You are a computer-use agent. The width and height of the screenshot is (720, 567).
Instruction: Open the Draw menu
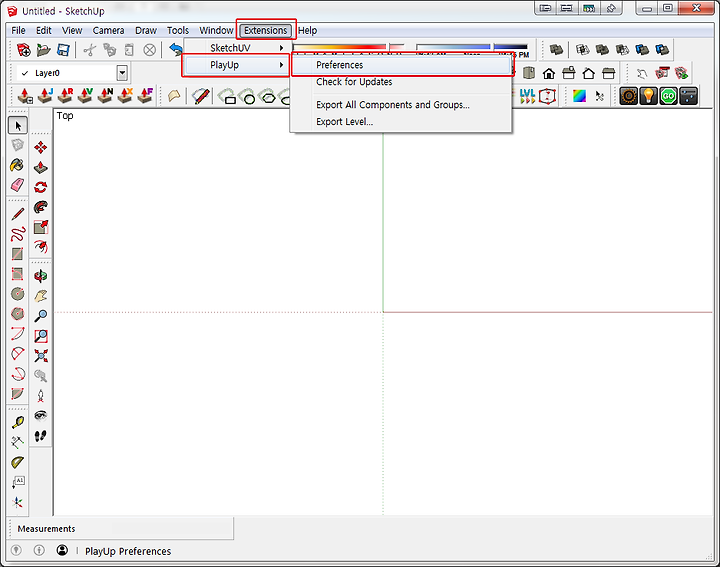[x=146, y=30]
